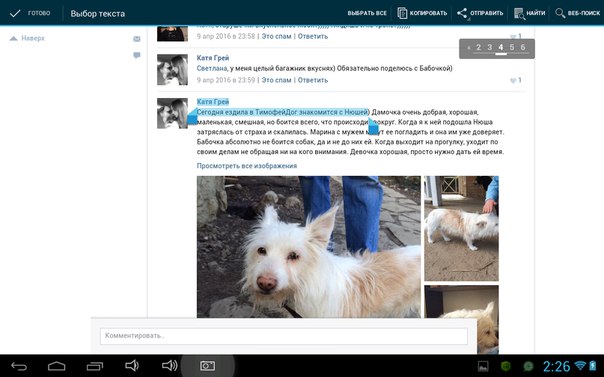This screenshot has height=377, width=604.
Task: Tap Выбрать все in the action bar
Action: click(x=367, y=13)
